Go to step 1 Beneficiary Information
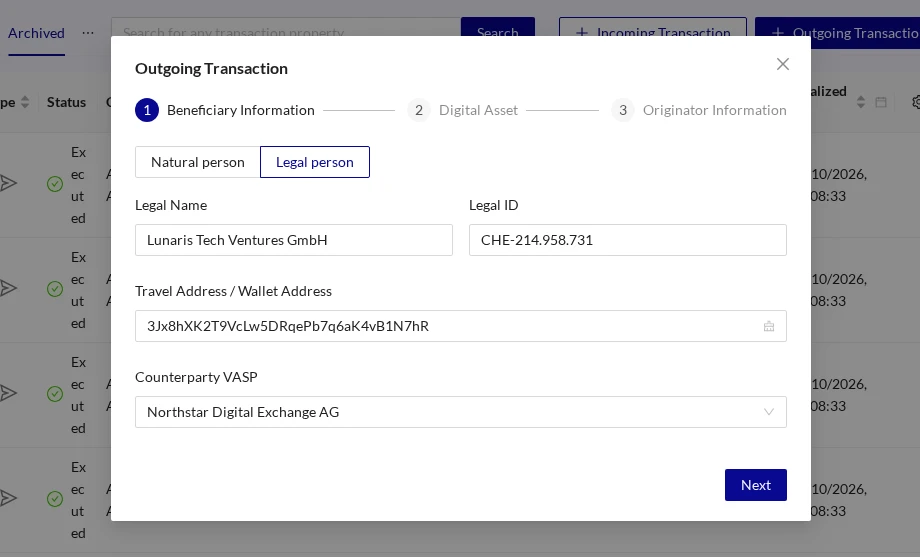 [x=225, y=110]
